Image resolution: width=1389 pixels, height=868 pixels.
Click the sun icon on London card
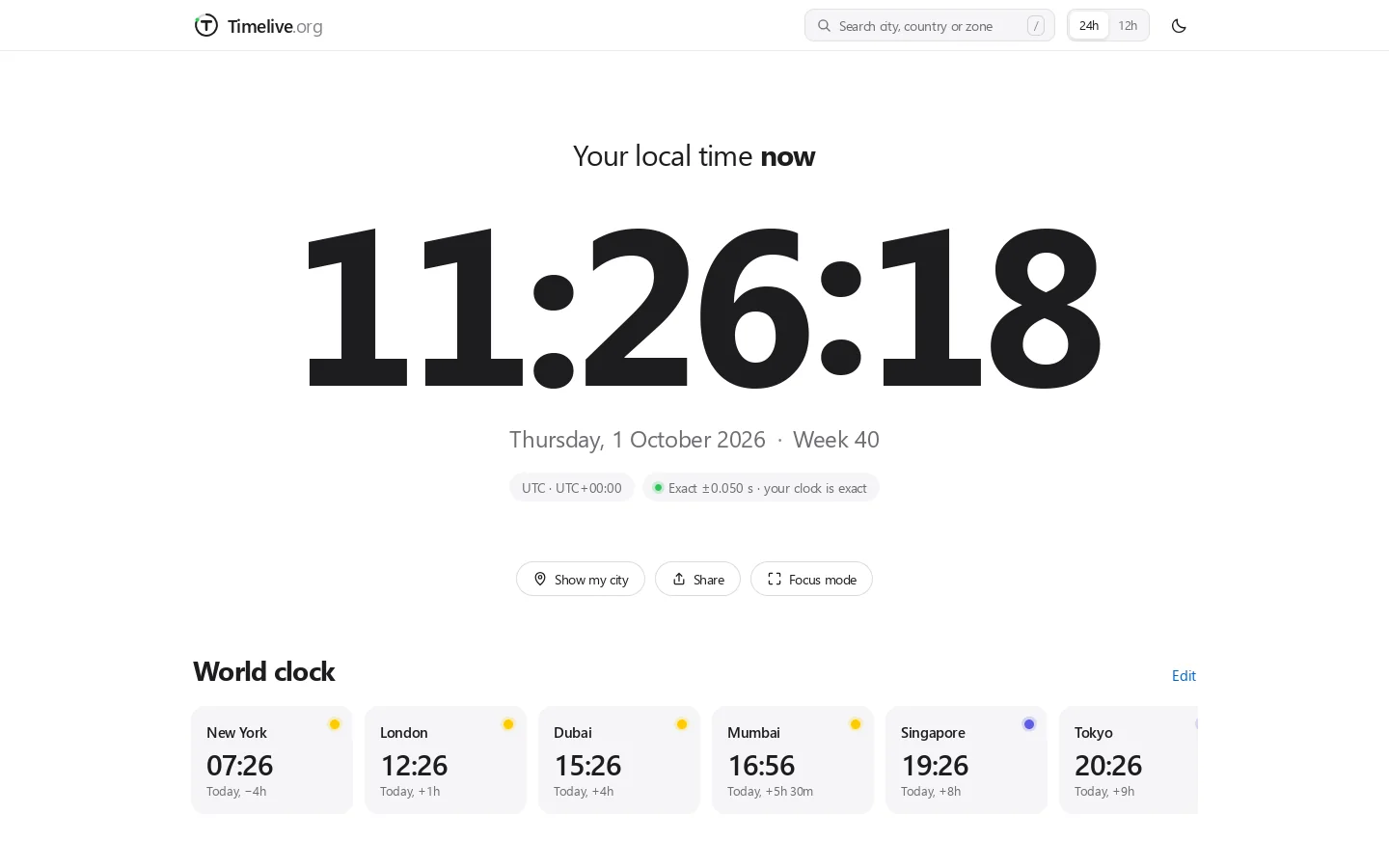click(x=508, y=724)
